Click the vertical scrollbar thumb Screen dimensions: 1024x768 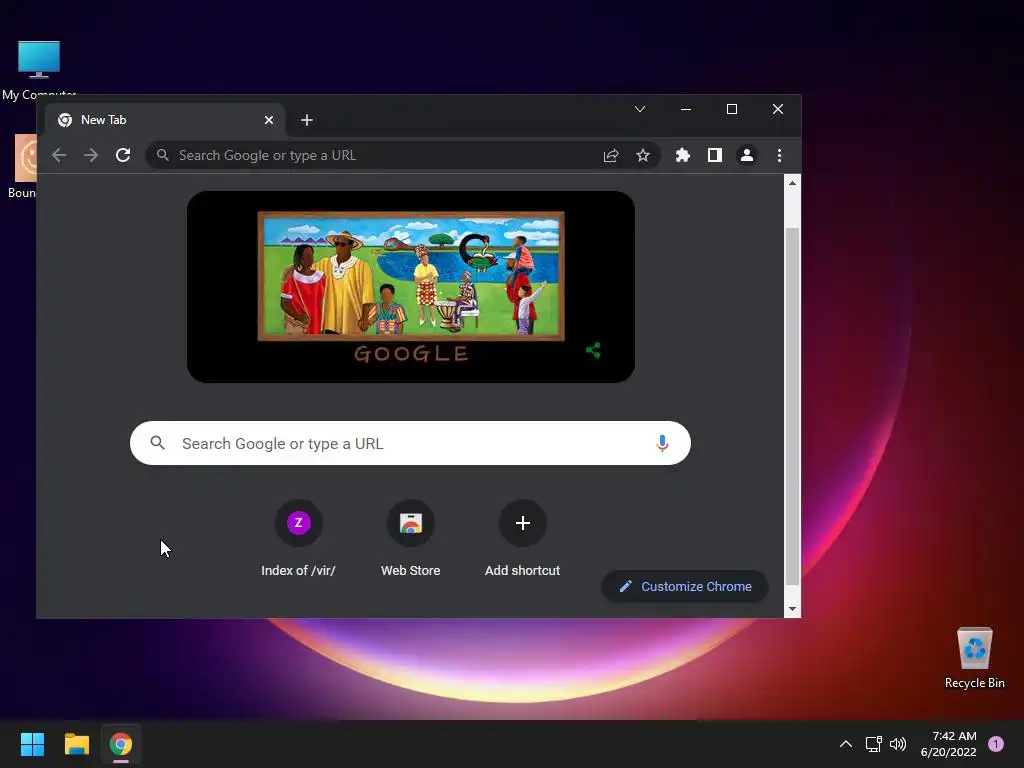[x=792, y=406]
